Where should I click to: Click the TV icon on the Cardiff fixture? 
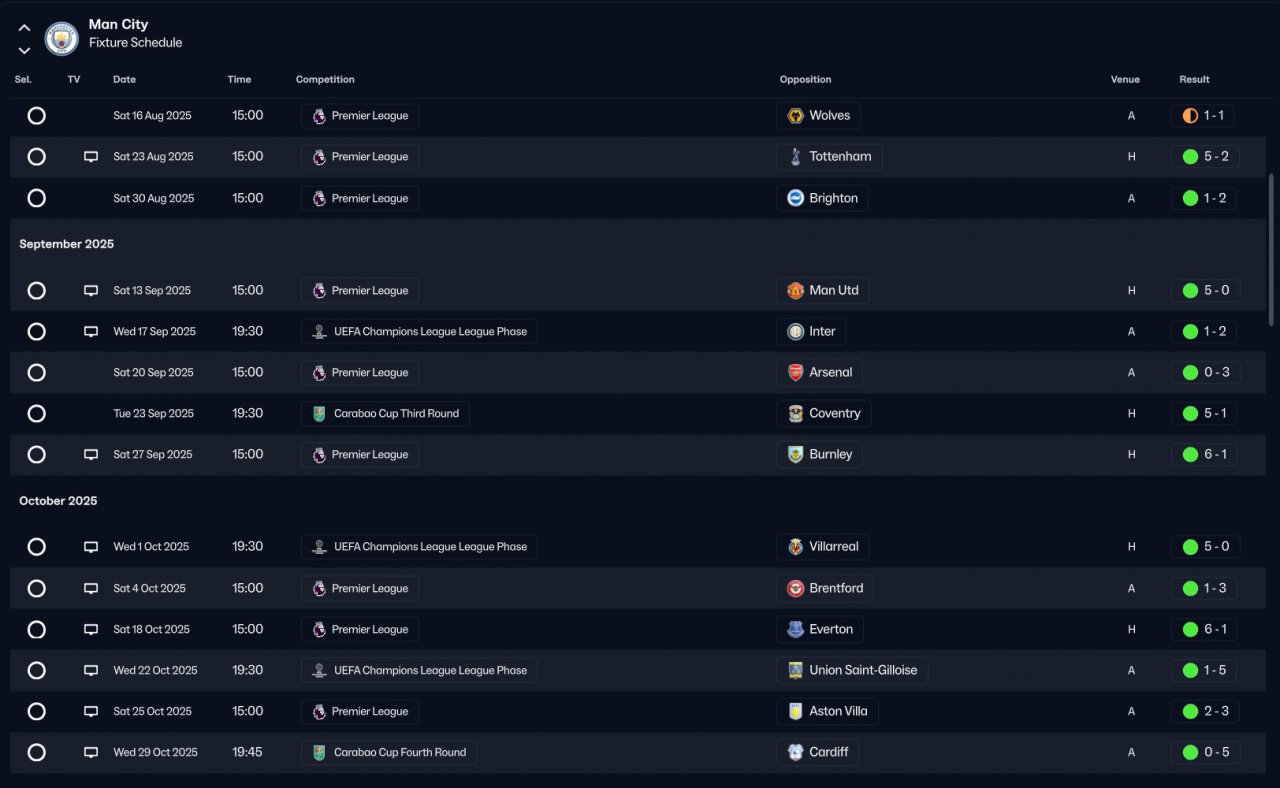(91, 752)
